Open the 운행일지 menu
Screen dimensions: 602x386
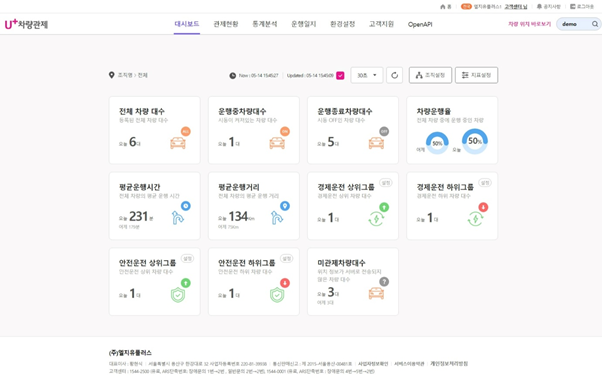pos(303,24)
